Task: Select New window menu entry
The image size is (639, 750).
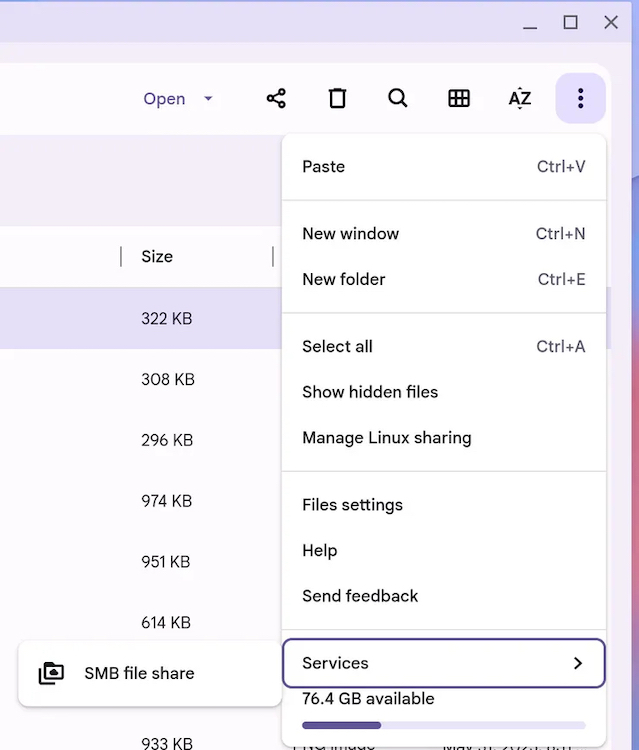Action: tap(351, 234)
